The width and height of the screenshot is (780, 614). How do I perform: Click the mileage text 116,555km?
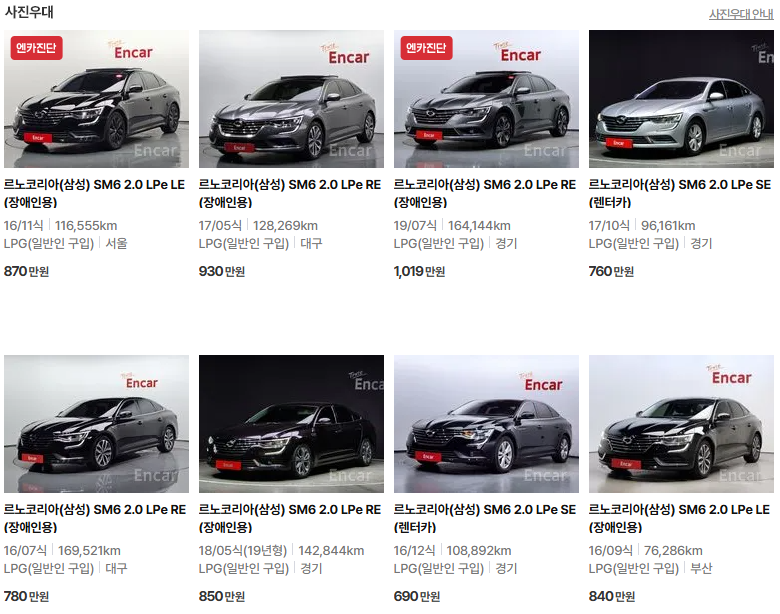click(86, 226)
